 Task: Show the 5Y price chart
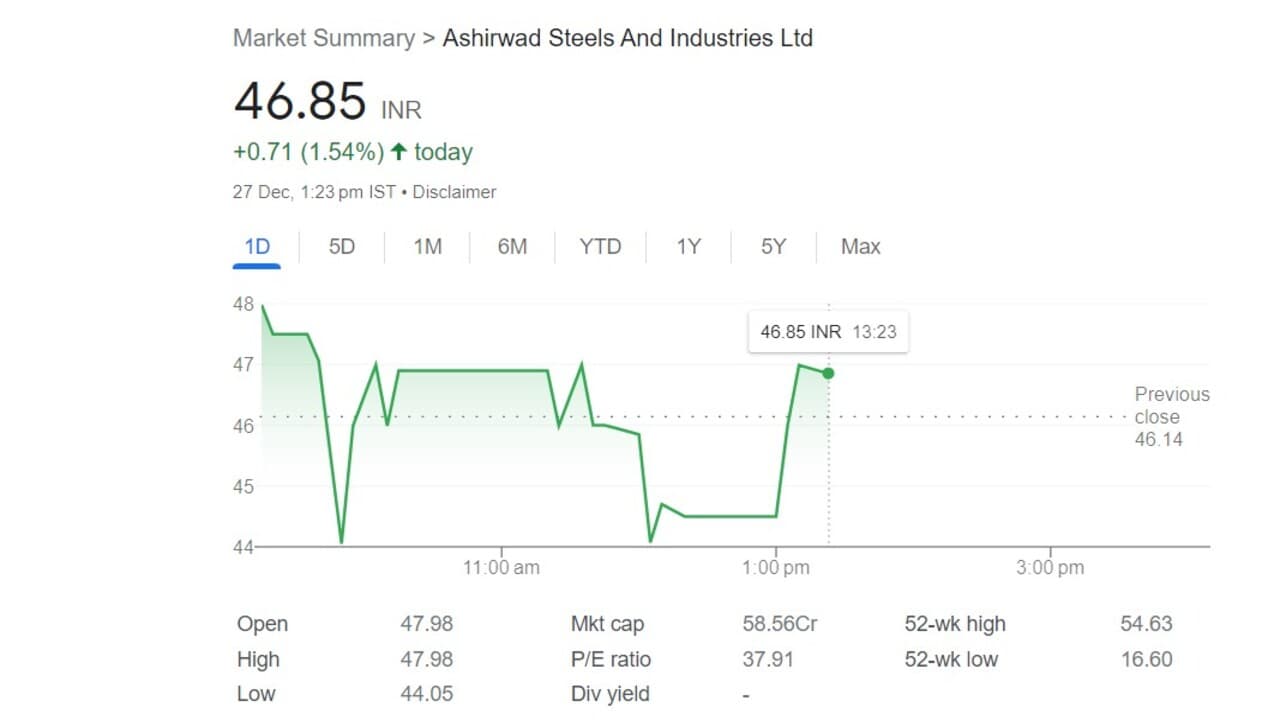(773, 246)
